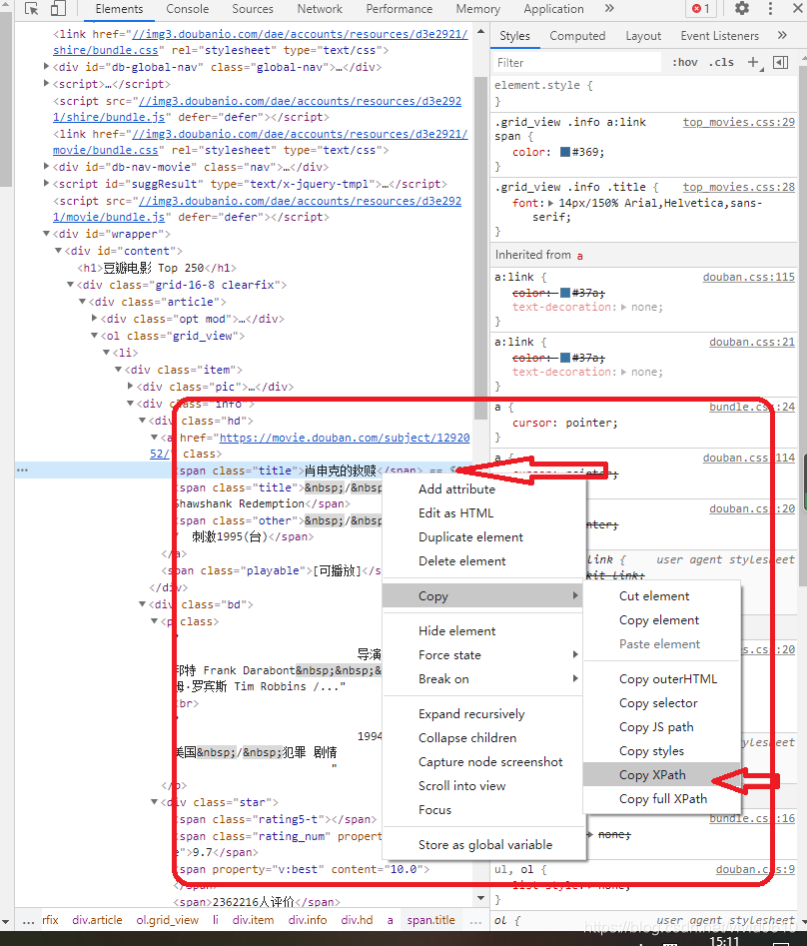The image size is (807, 946).
Task: Select Add attribute in context menu
Action: [x=457, y=489]
